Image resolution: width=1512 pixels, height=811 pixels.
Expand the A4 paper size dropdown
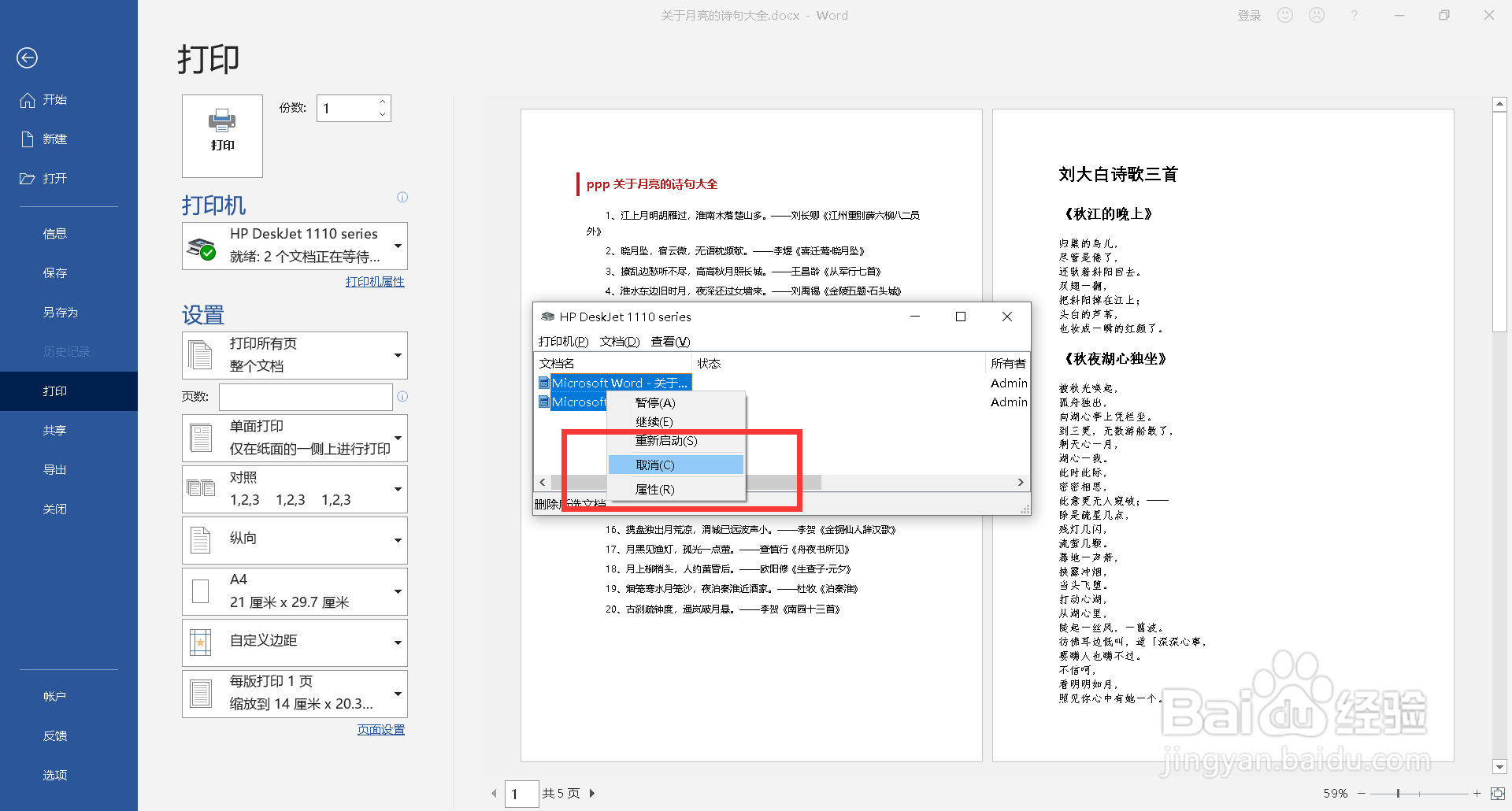pos(295,591)
